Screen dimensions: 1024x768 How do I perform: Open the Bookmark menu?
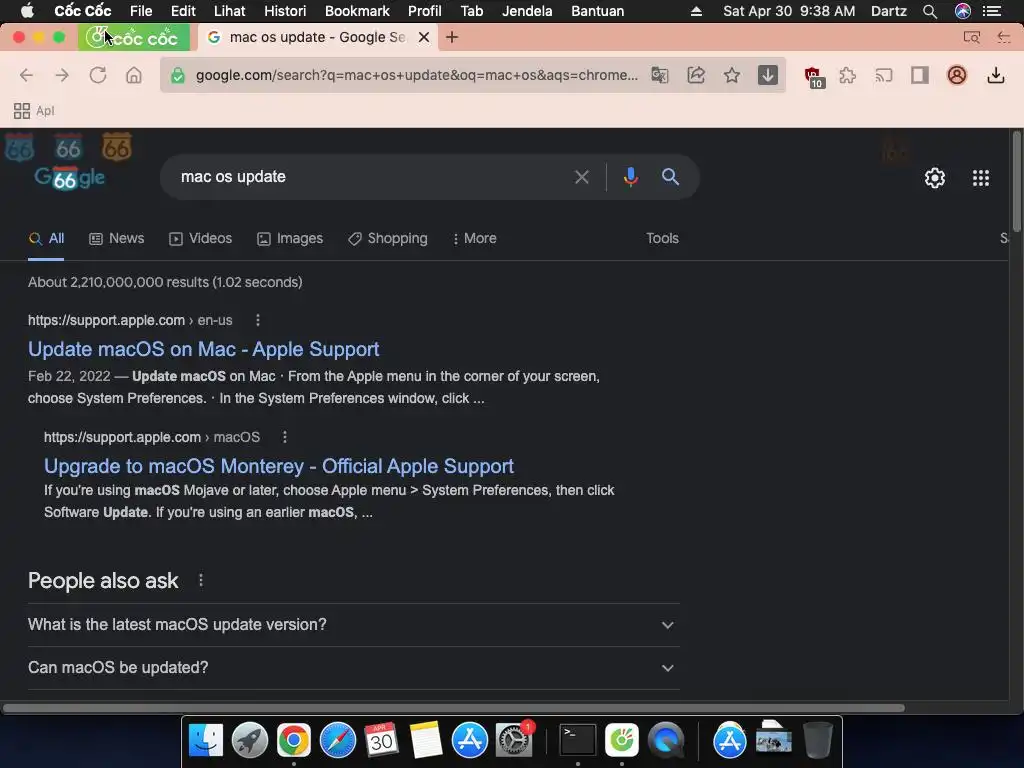tap(357, 11)
